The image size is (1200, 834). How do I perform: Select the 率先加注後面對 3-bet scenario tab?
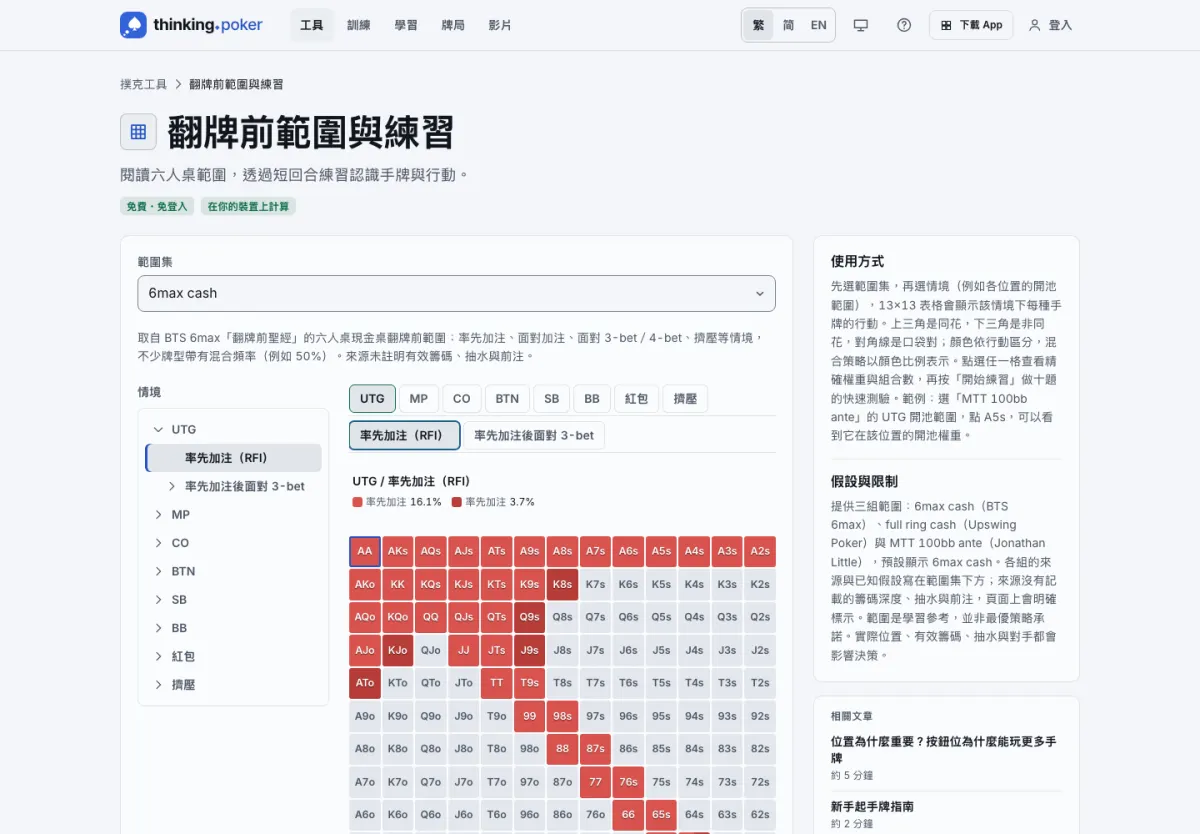click(534, 435)
